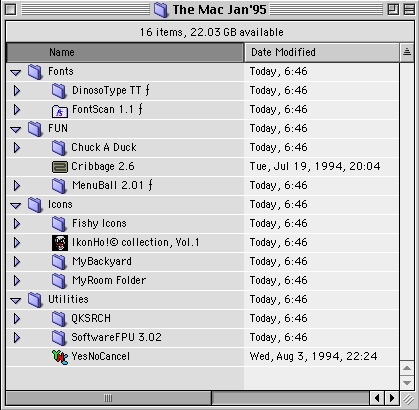Expand the FontScan 1.1 folder
The height and width of the screenshot is (410, 419).
click(17, 110)
